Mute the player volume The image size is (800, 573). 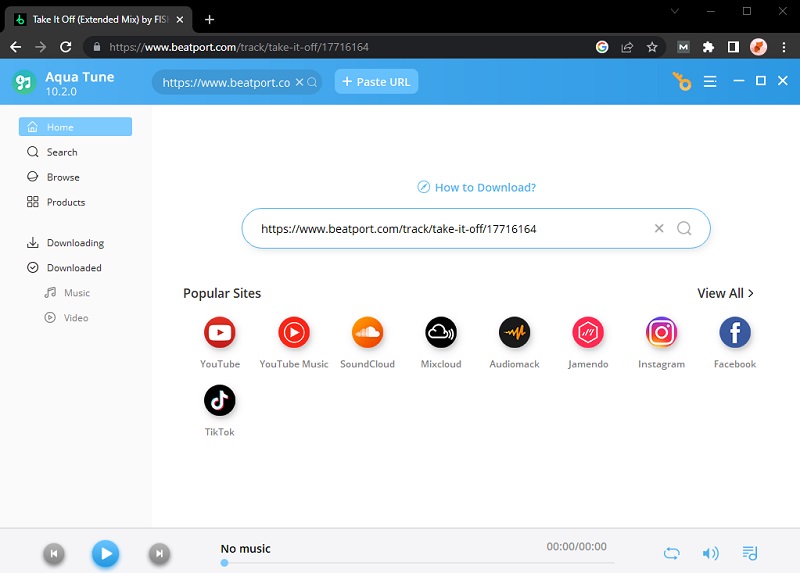coord(710,553)
